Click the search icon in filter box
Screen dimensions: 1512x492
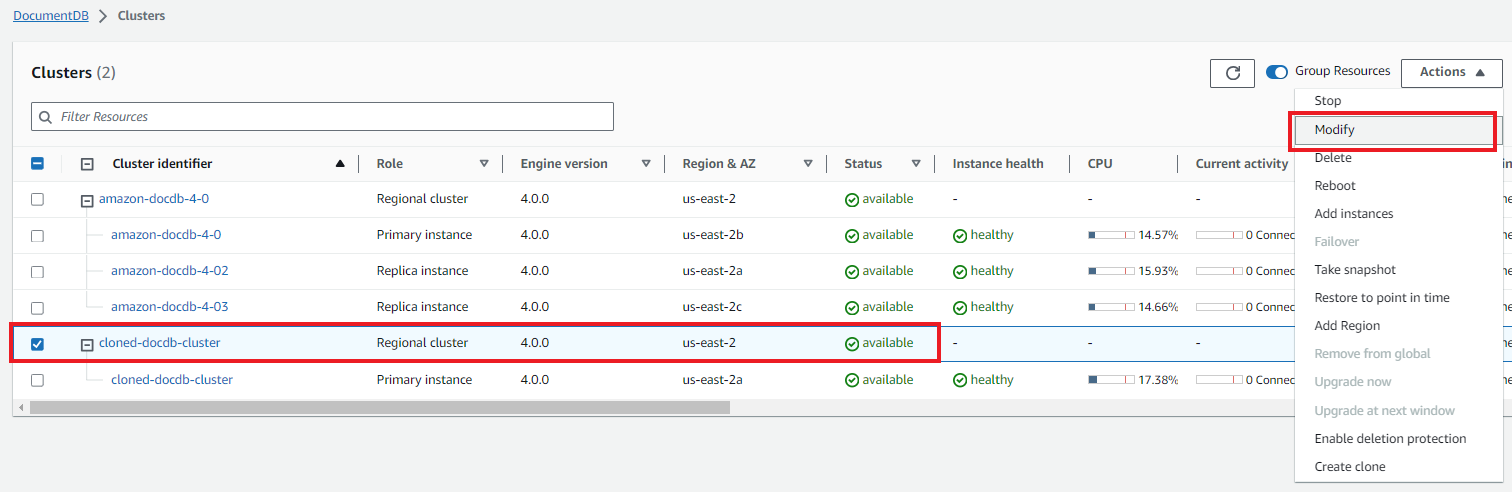coord(45,117)
